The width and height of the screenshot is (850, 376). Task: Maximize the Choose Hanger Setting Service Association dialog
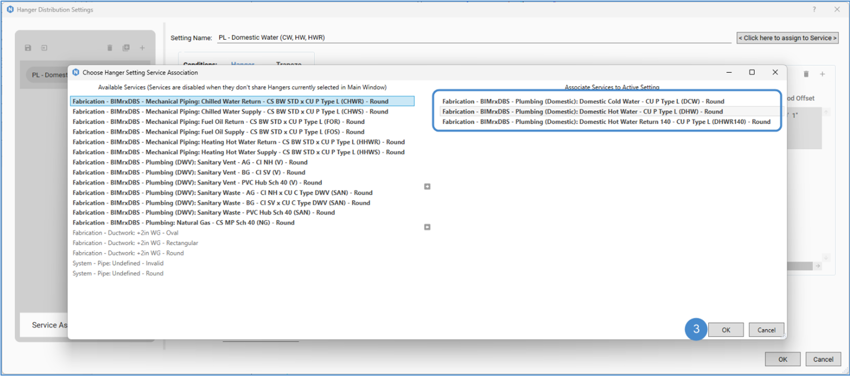tap(752, 72)
